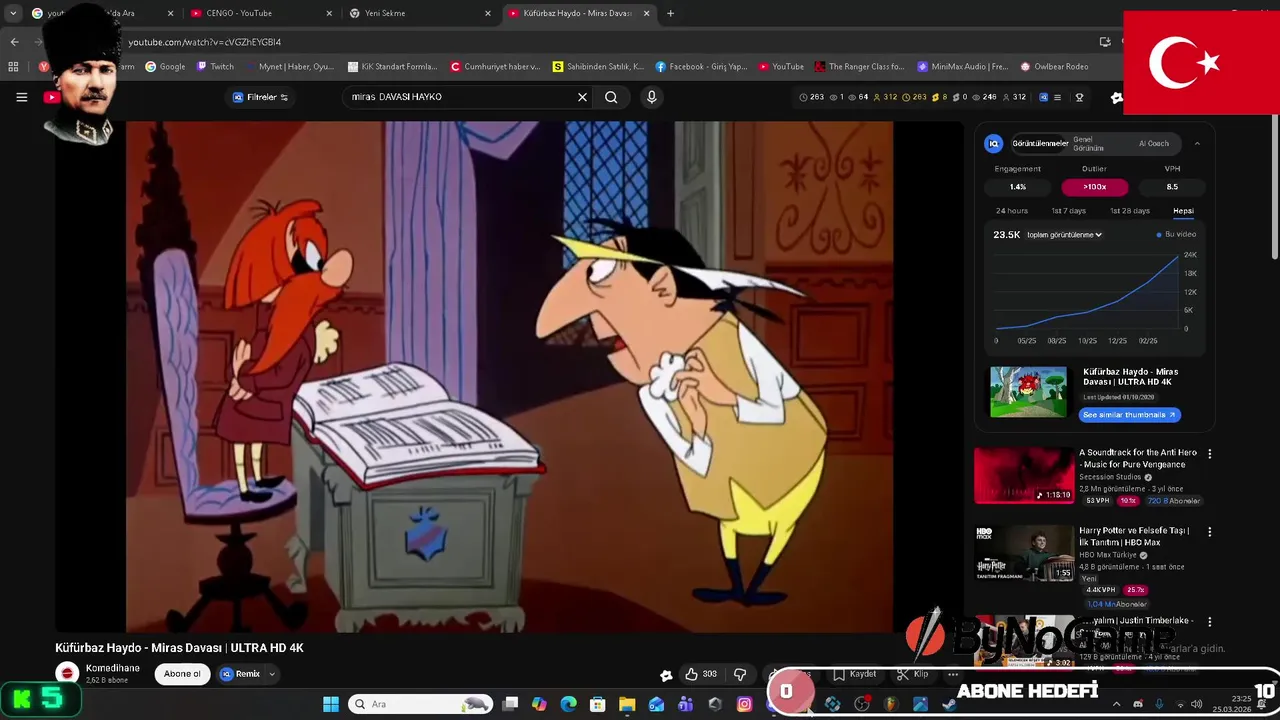Open the Sahibinden Satılık bookmark

click(598, 67)
